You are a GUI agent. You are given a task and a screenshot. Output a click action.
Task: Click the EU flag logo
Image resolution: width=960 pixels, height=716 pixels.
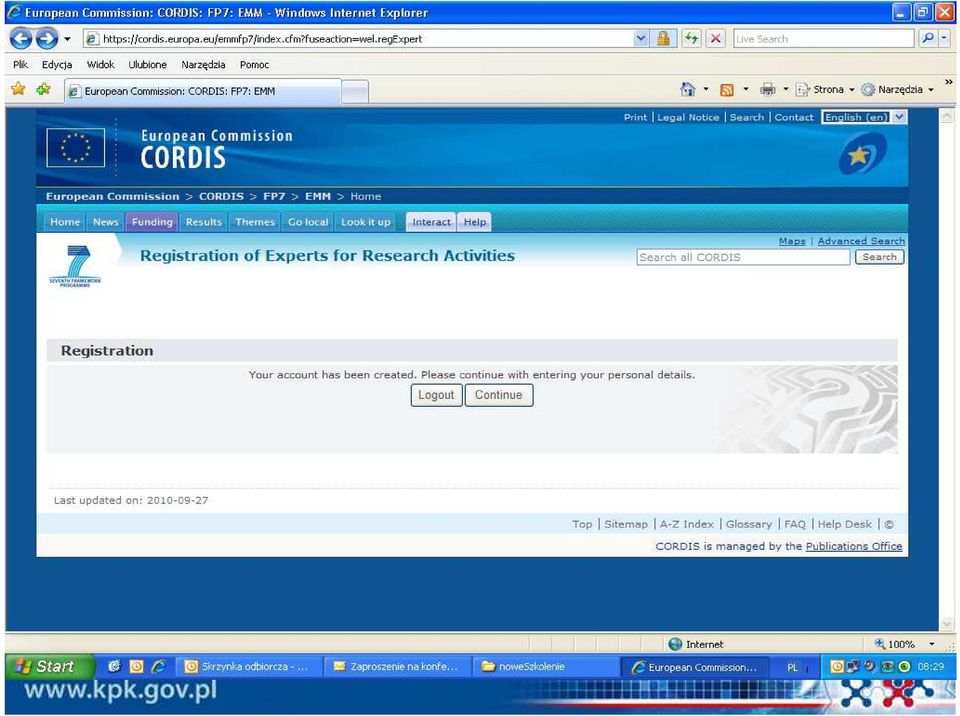[75, 148]
